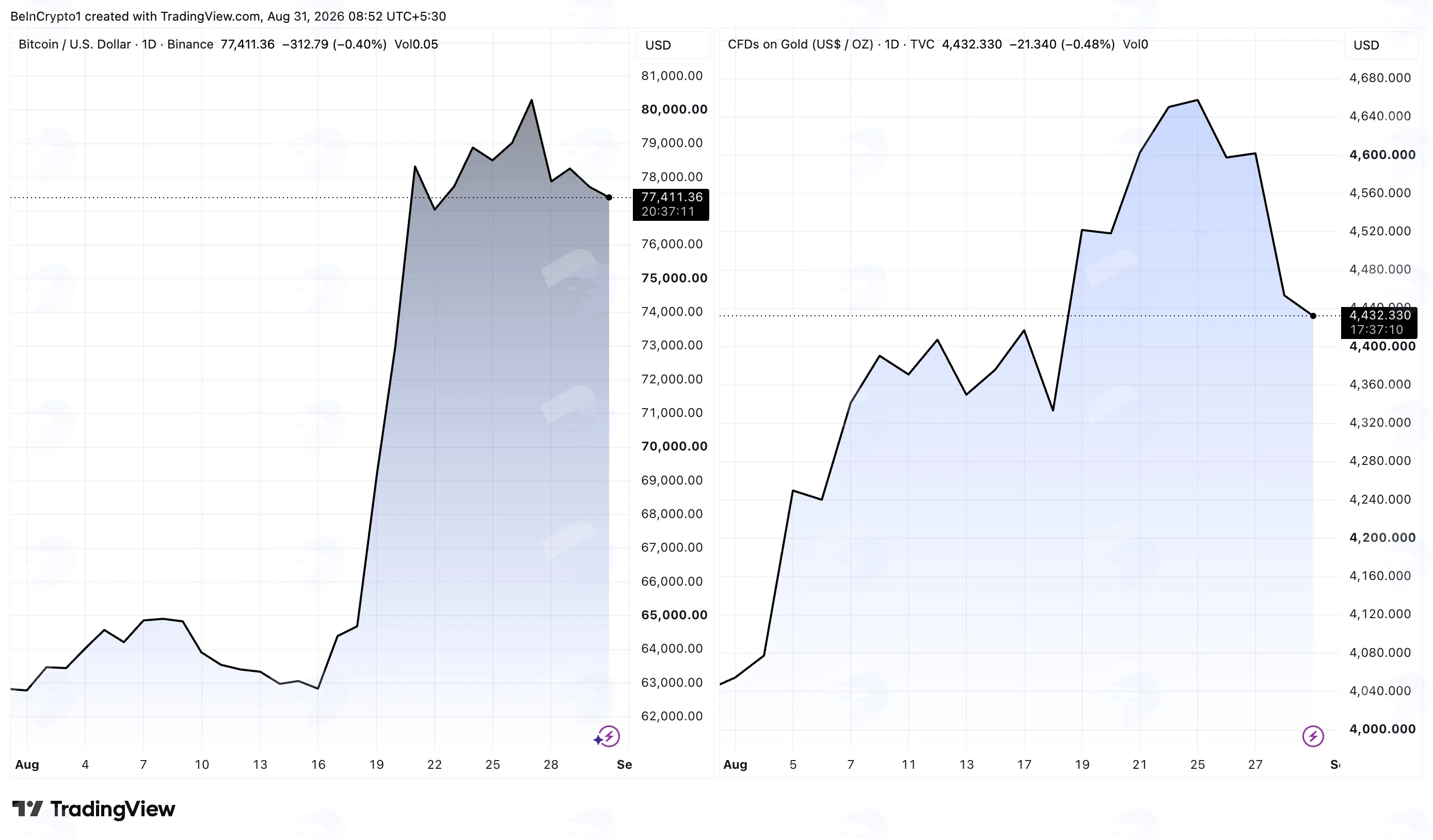Click the 80,000.00 level on Bitcoin price axis
The image size is (1433, 840).
674,109
